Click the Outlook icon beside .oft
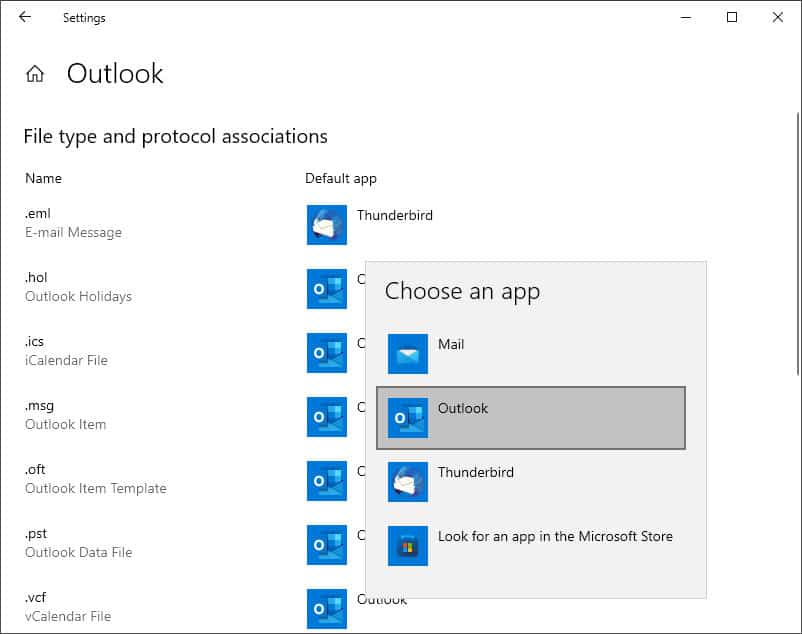Viewport: 802px width, 634px height. coord(325,481)
